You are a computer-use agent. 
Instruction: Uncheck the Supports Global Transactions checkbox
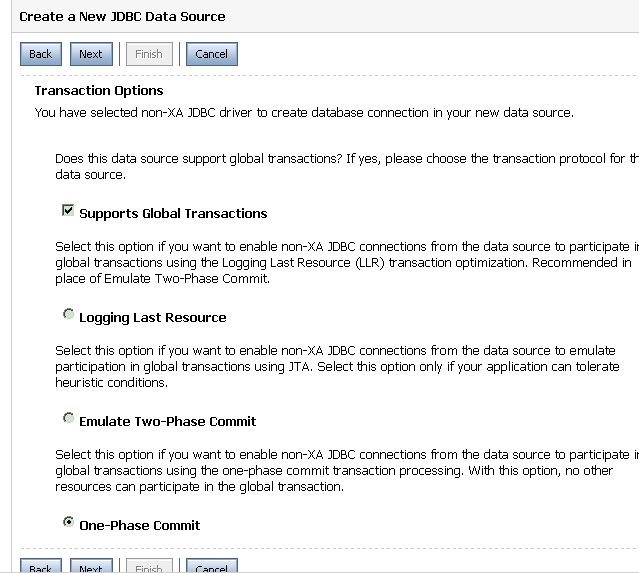[68, 211]
